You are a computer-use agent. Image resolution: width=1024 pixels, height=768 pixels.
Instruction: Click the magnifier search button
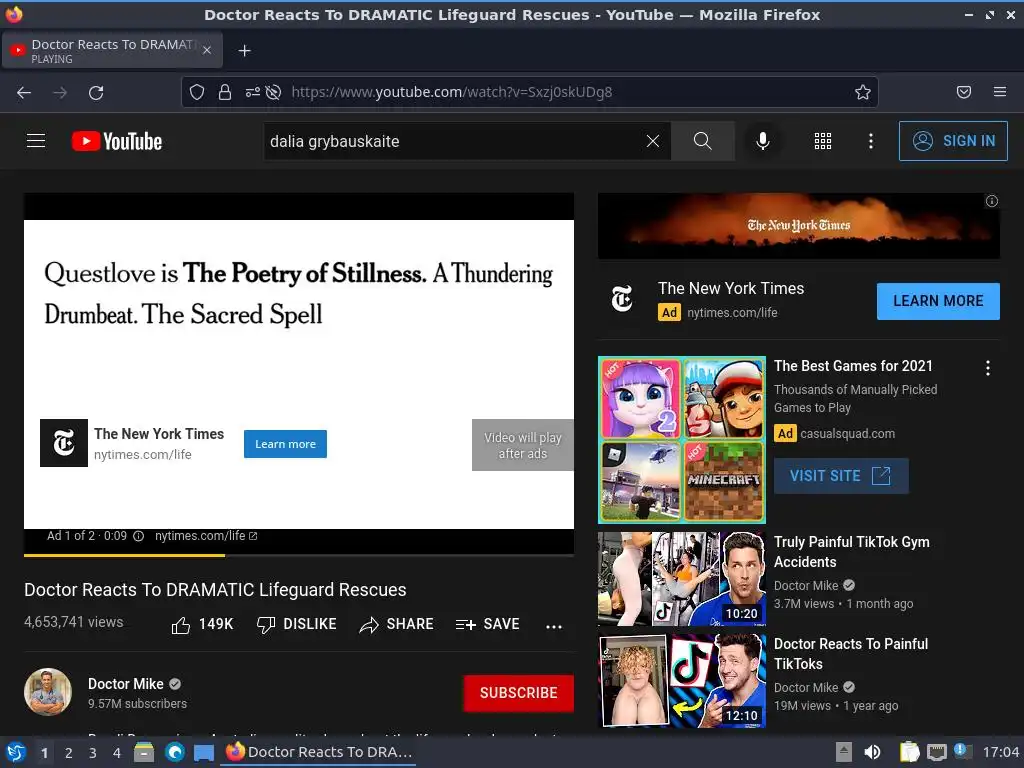703,141
